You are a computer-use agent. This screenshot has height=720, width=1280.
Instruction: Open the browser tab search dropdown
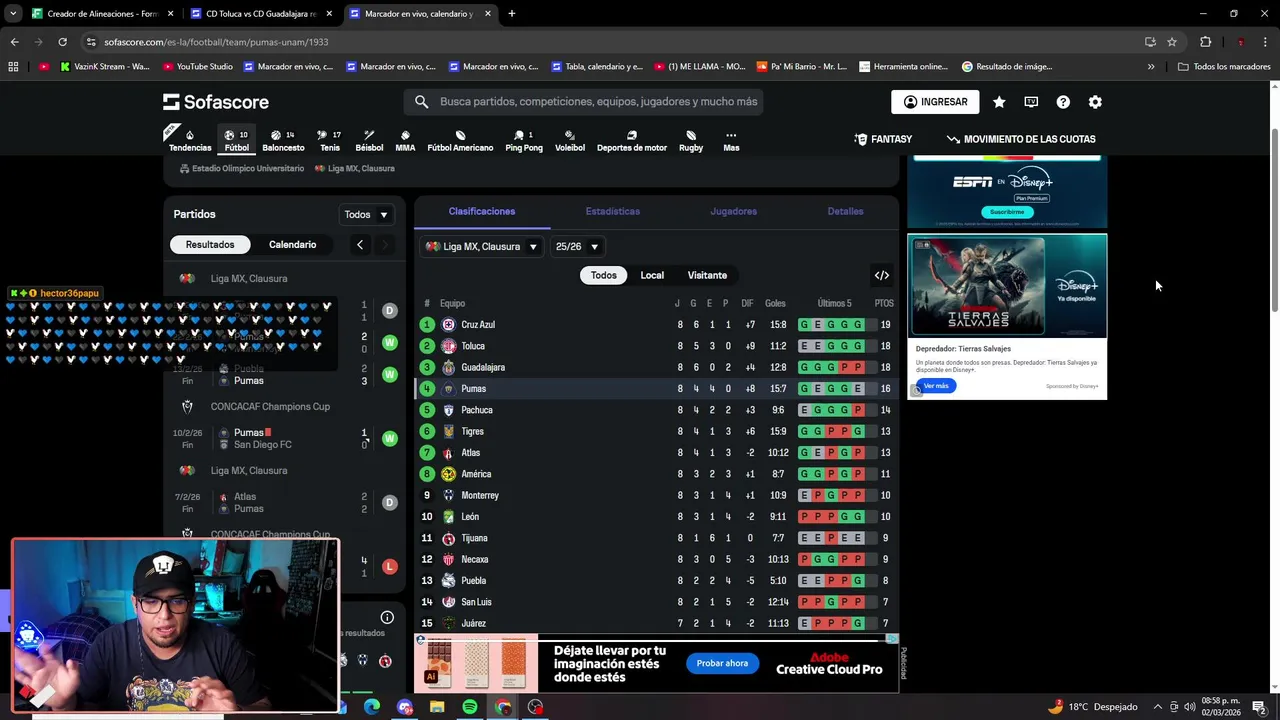coord(13,14)
